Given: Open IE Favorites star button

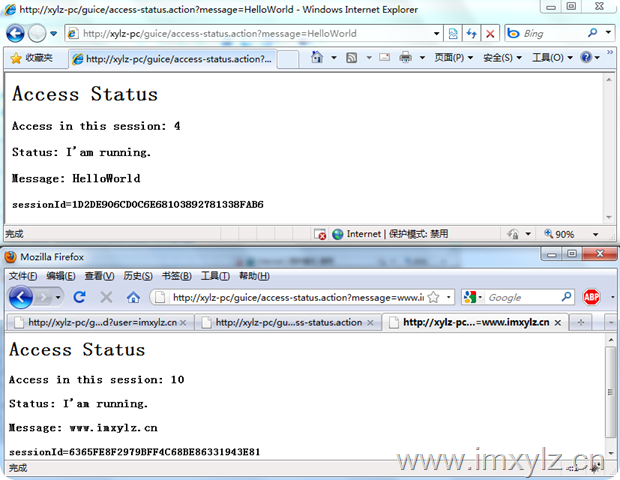Looking at the screenshot, I should (33, 59).
